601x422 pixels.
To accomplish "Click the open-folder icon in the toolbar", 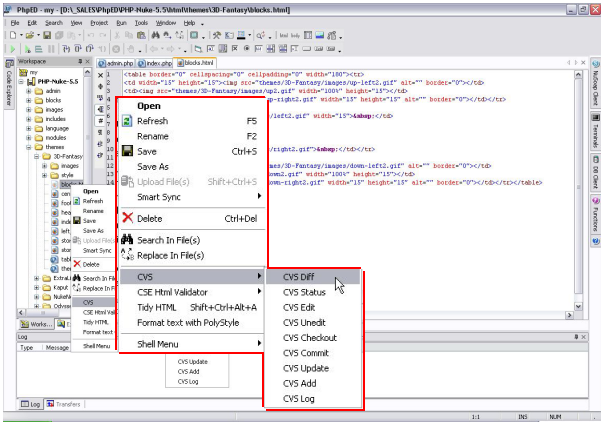I will coord(30,36).
